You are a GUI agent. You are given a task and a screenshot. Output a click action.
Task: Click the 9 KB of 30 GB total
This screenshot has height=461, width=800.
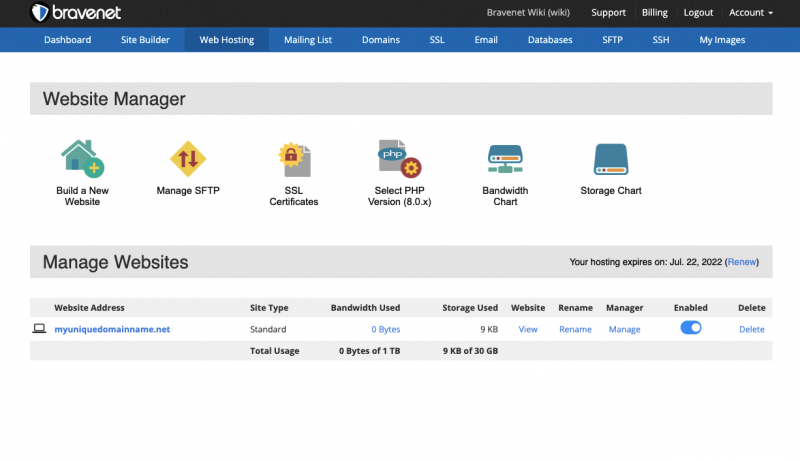pos(470,351)
